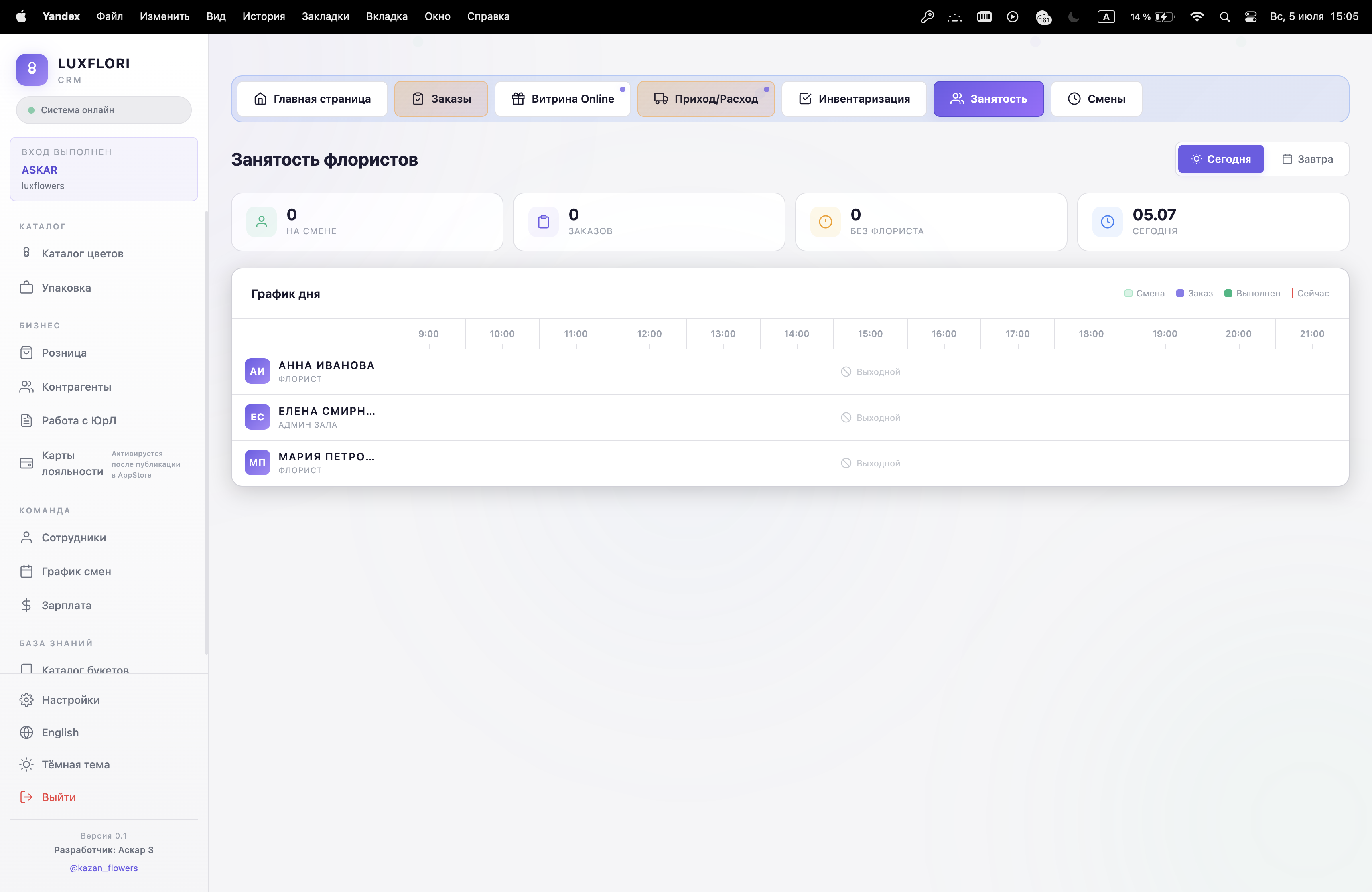Open Control Center in the menu bar
The width and height of the screenshot is (1372, 892).
coord(1250,17)
